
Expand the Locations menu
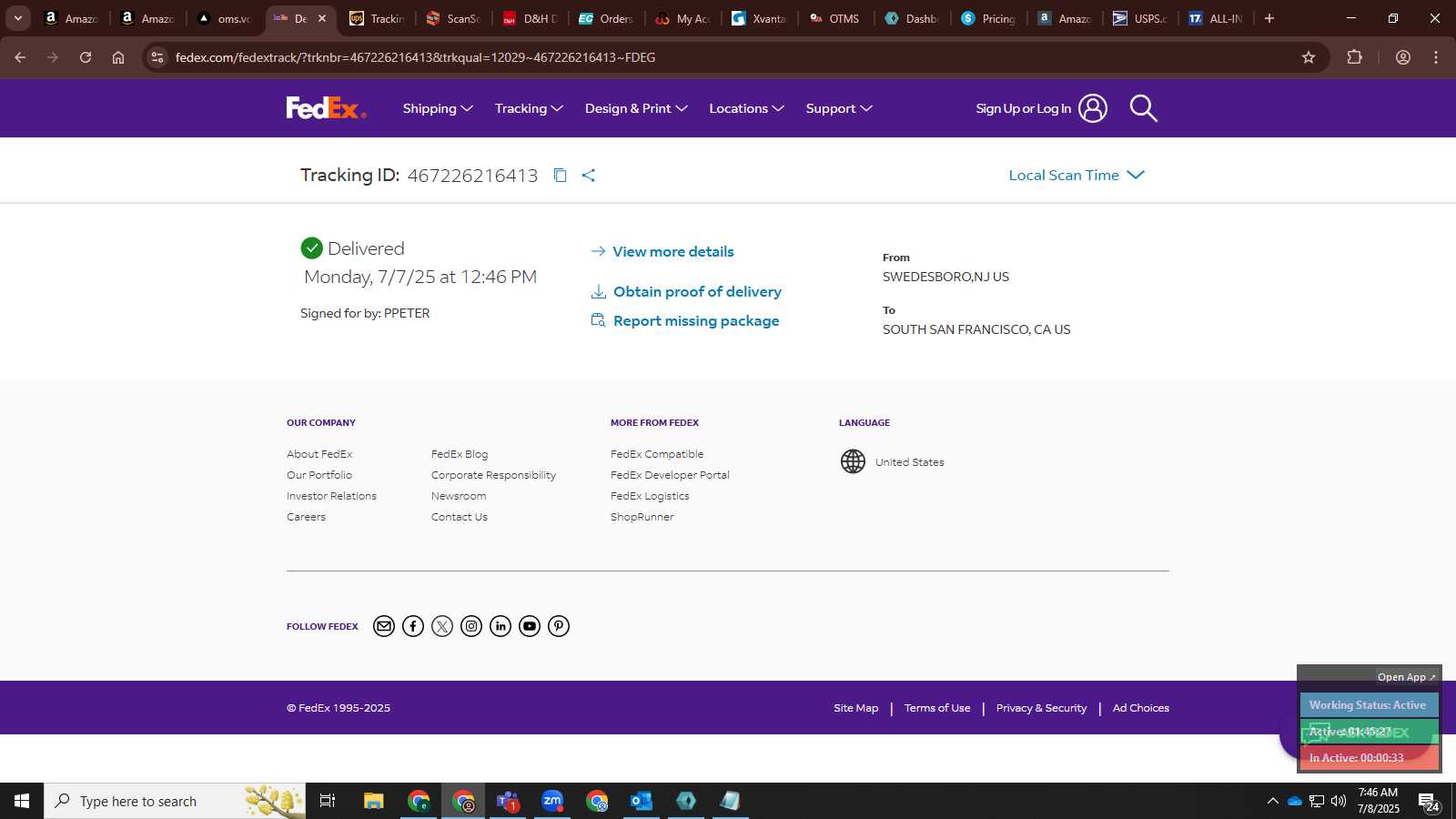point(746,108)
